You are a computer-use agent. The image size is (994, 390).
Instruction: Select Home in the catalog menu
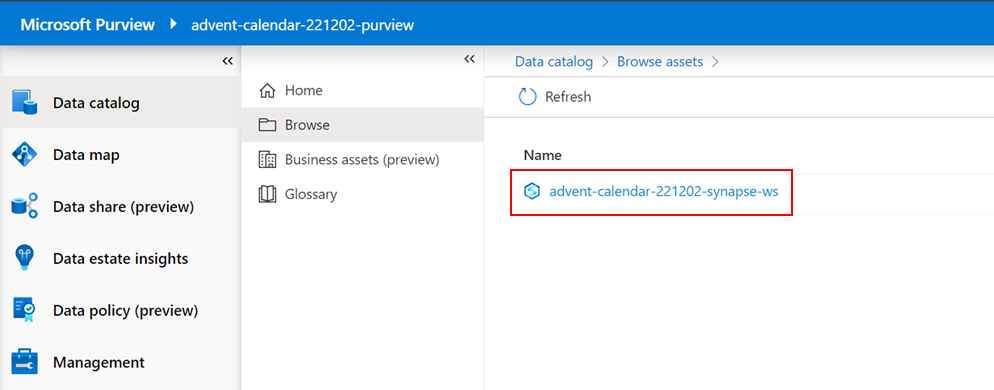point(304,91)
